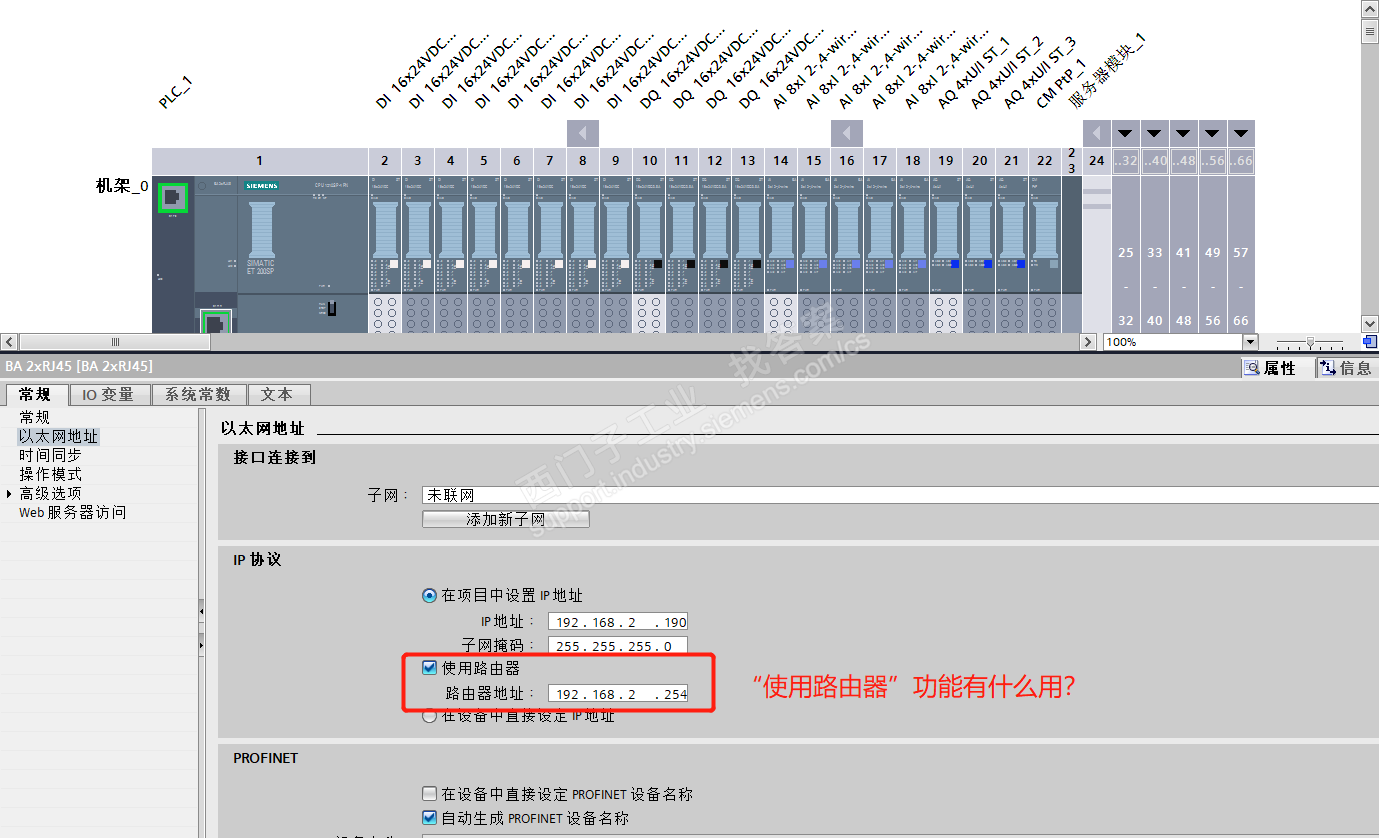Select the DI module in slot 2

tap(384, 254)
